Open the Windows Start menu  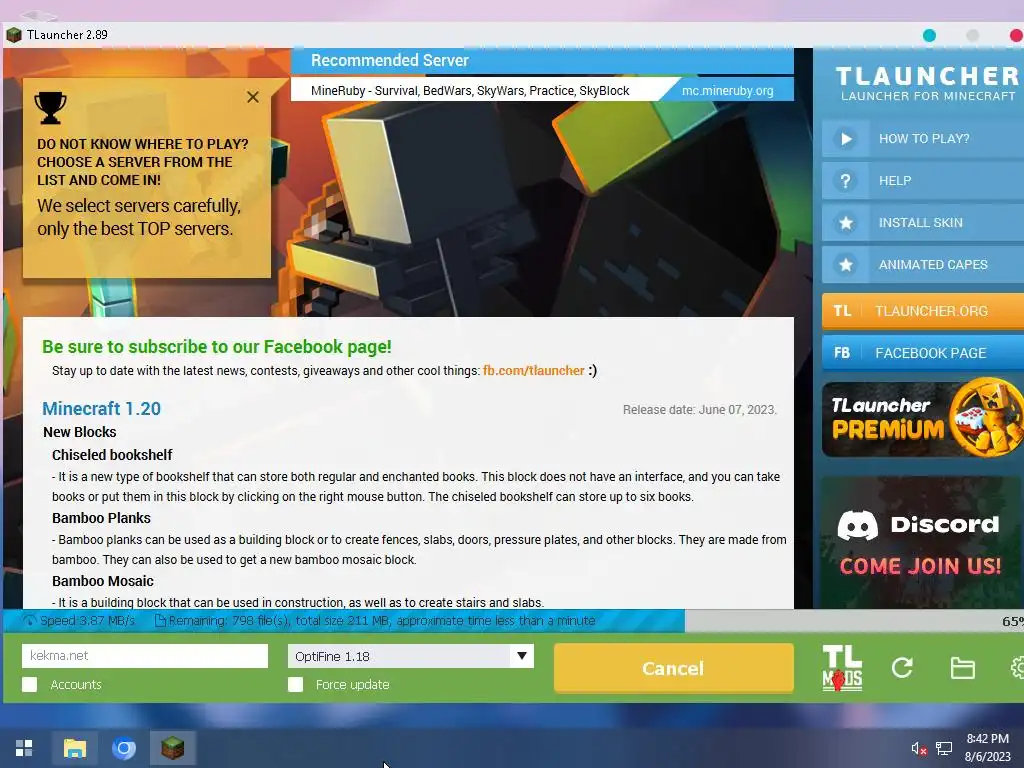tap(24, 748)
